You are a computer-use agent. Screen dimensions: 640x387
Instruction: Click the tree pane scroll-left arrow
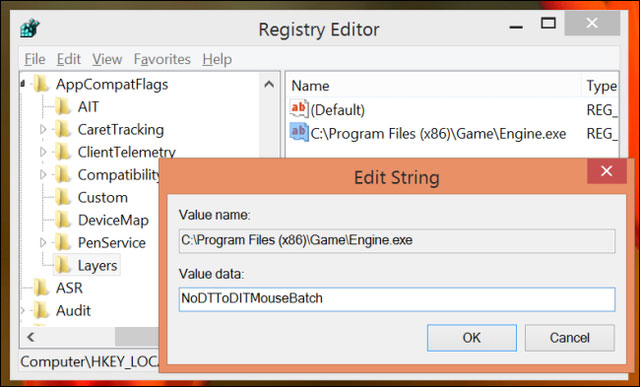coord(30,337)
